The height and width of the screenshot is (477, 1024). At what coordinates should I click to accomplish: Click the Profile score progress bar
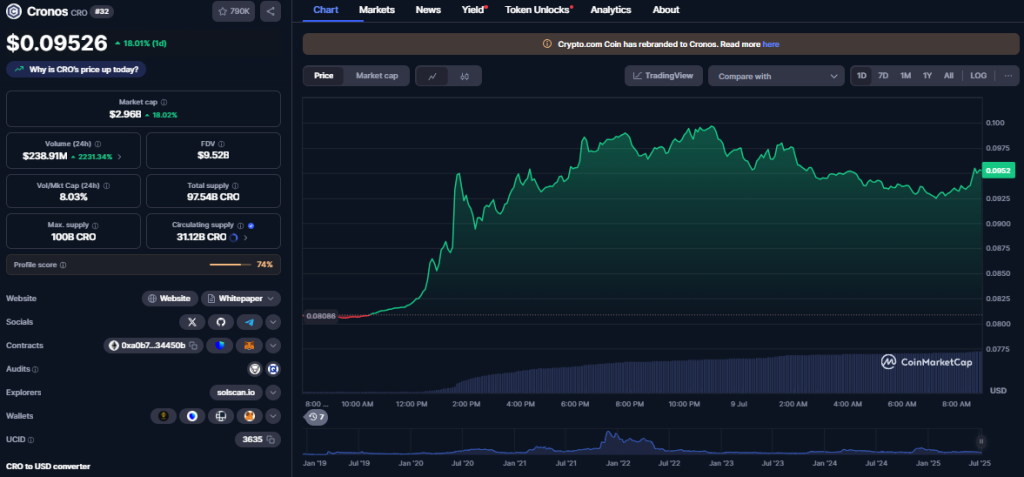coord(230,265)
